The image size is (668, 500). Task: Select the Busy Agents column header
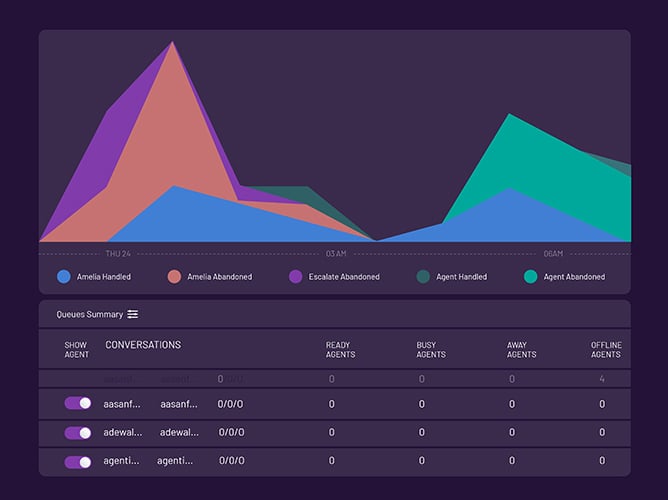click(x=432, y=350)
